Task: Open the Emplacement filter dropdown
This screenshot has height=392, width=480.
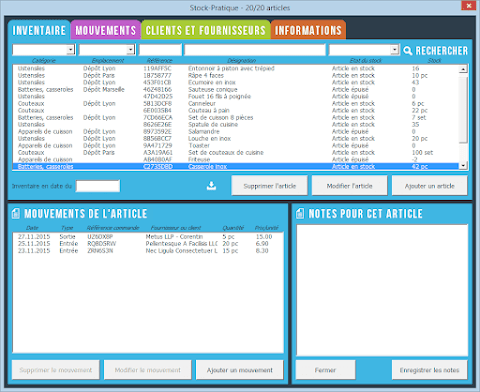Action: [130, 50]
